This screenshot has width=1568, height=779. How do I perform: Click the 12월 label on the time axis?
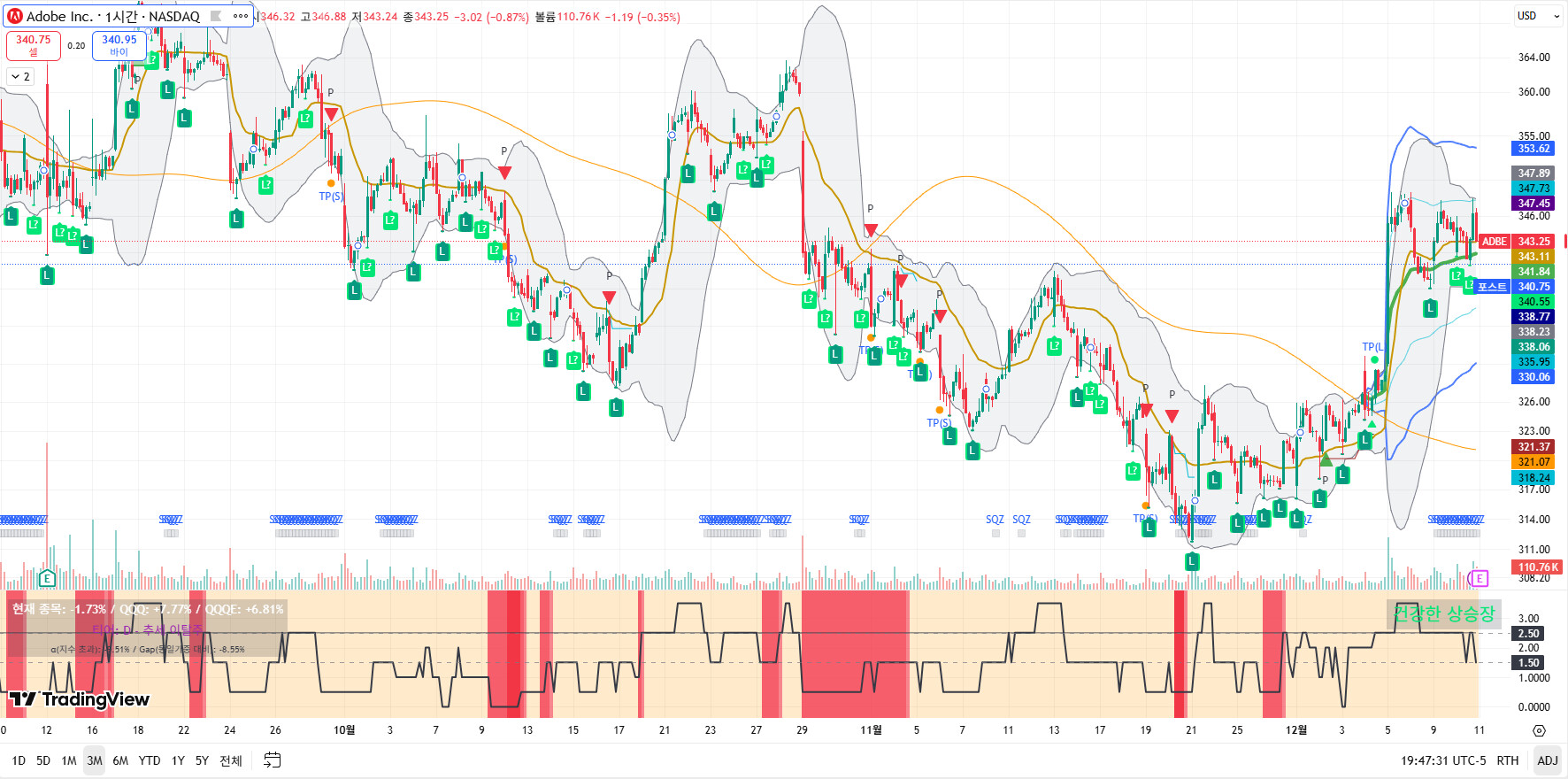(1296, 730)
